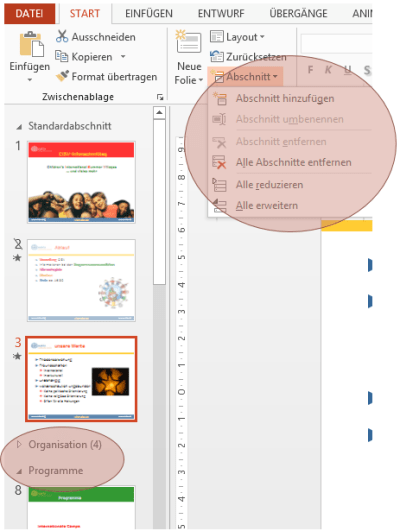Click the Format übertragen brush icon

tap(62, 76)
